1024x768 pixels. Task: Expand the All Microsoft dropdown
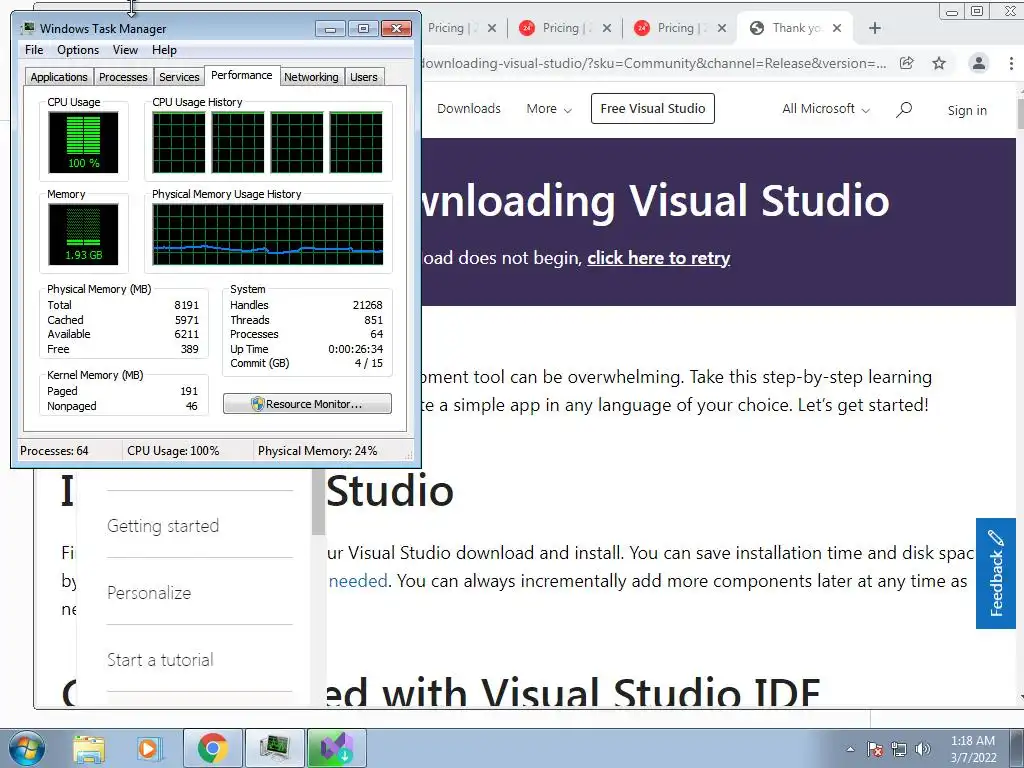826,109
